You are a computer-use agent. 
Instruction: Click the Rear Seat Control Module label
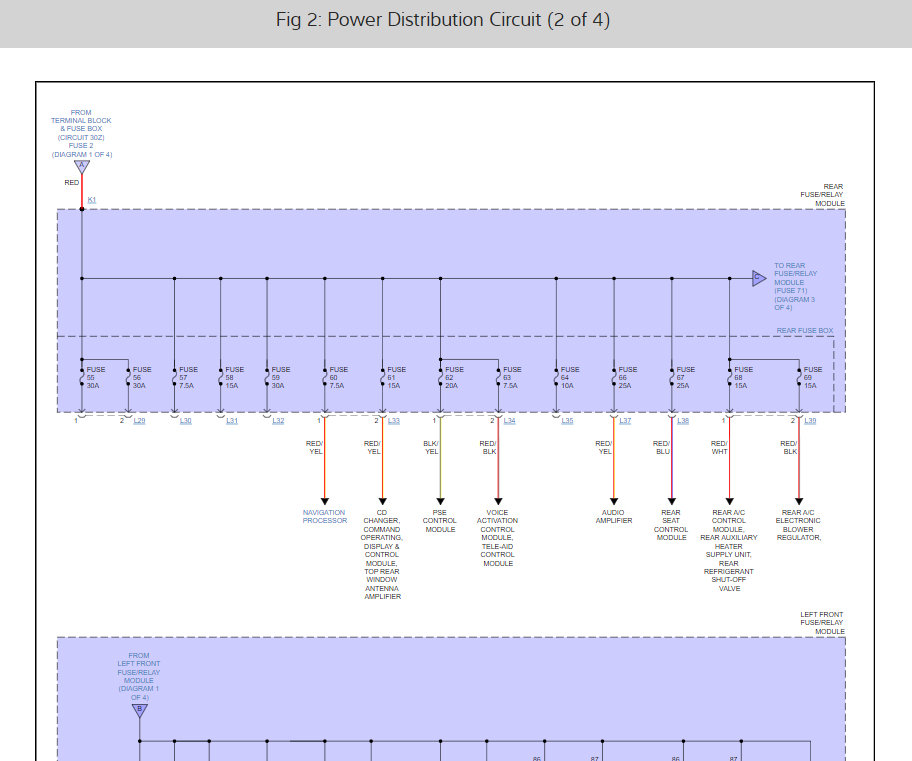[x=671, y=525]
